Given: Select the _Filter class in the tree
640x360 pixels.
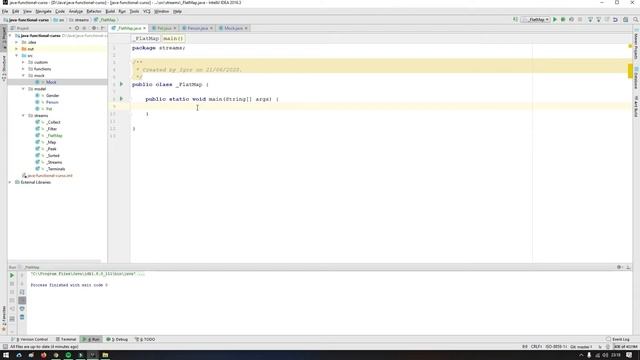Looking at the screenshot, I should [x=51, y=129].
